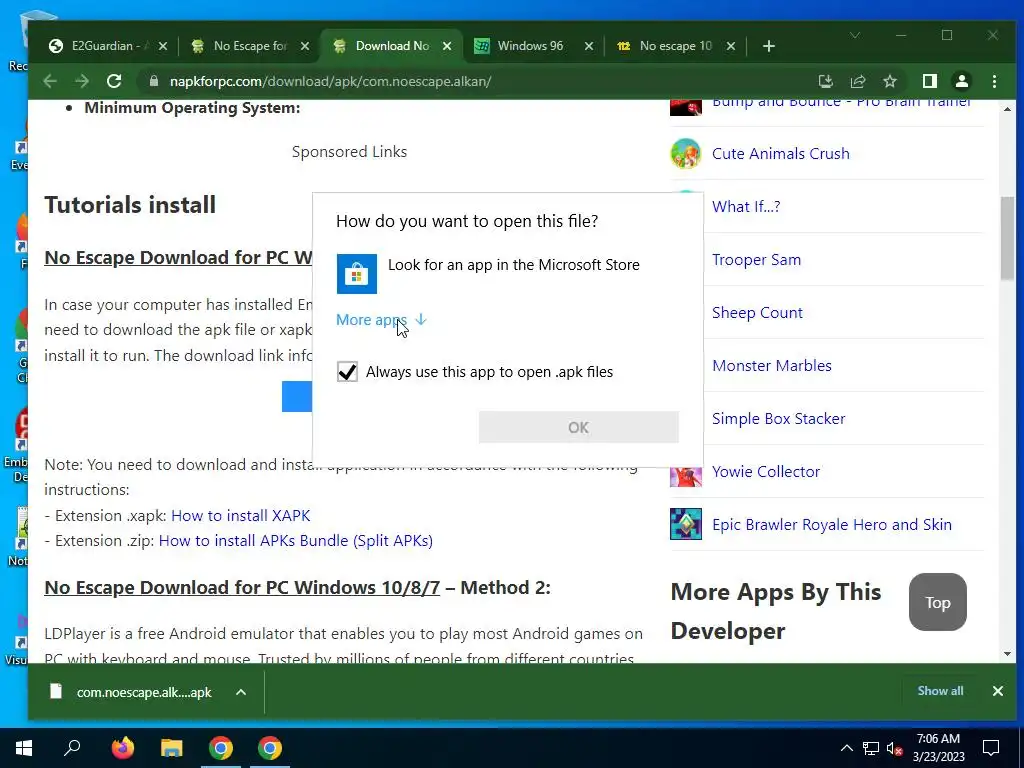Open the Simple Box Stacker link
The width and height of the screenshot is (1024, 768).
(x=778, y=418)
